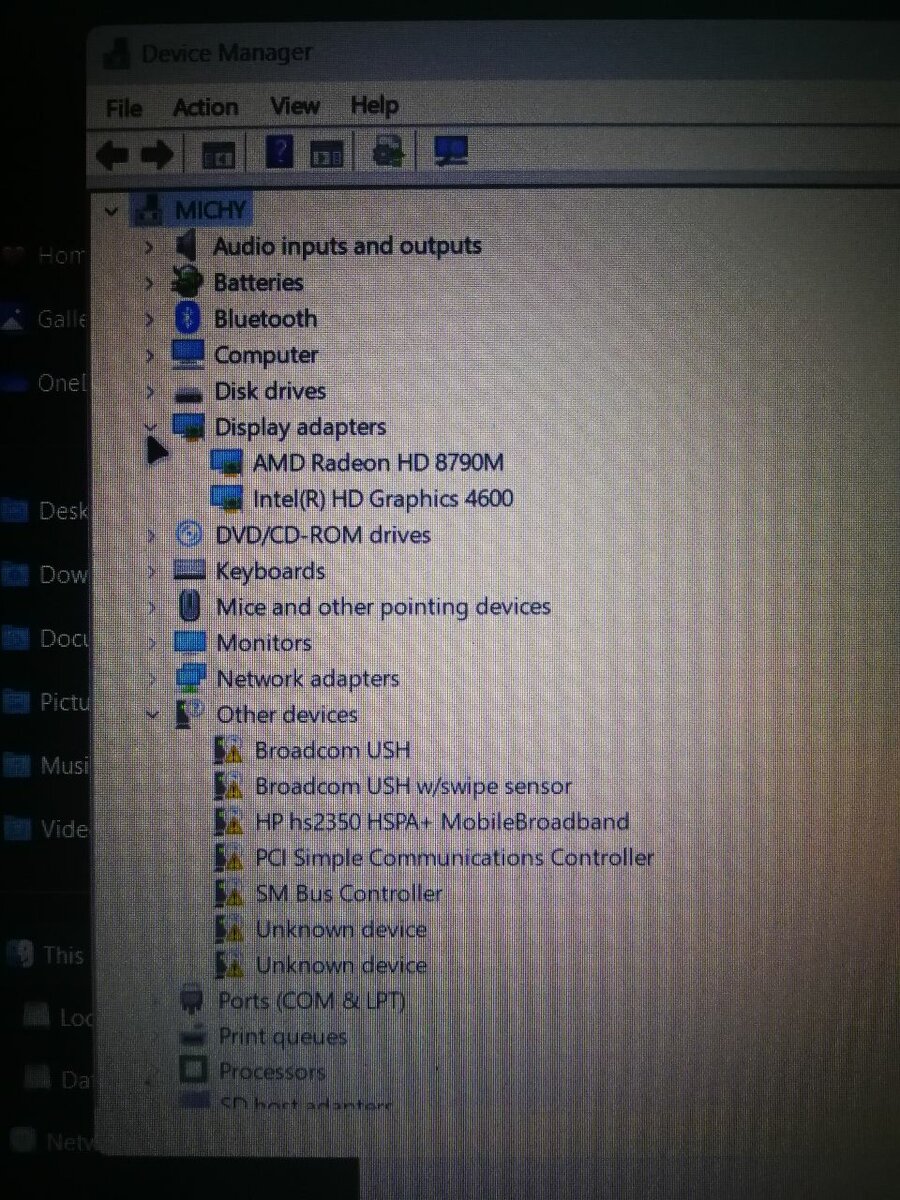
Task: Open the Action menu
Action: pos(205,107)
